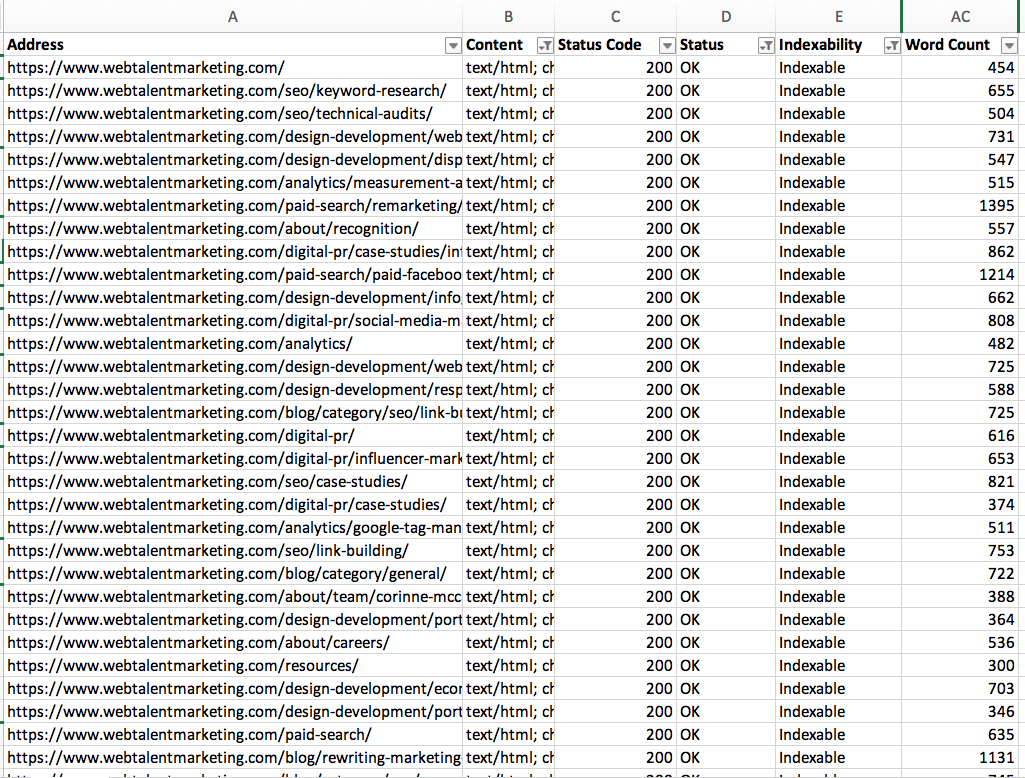Screen dimensions: 1025x778
Task: Select the digital-pr/influencer-mark address cell
Action: (x=233, y=459)
